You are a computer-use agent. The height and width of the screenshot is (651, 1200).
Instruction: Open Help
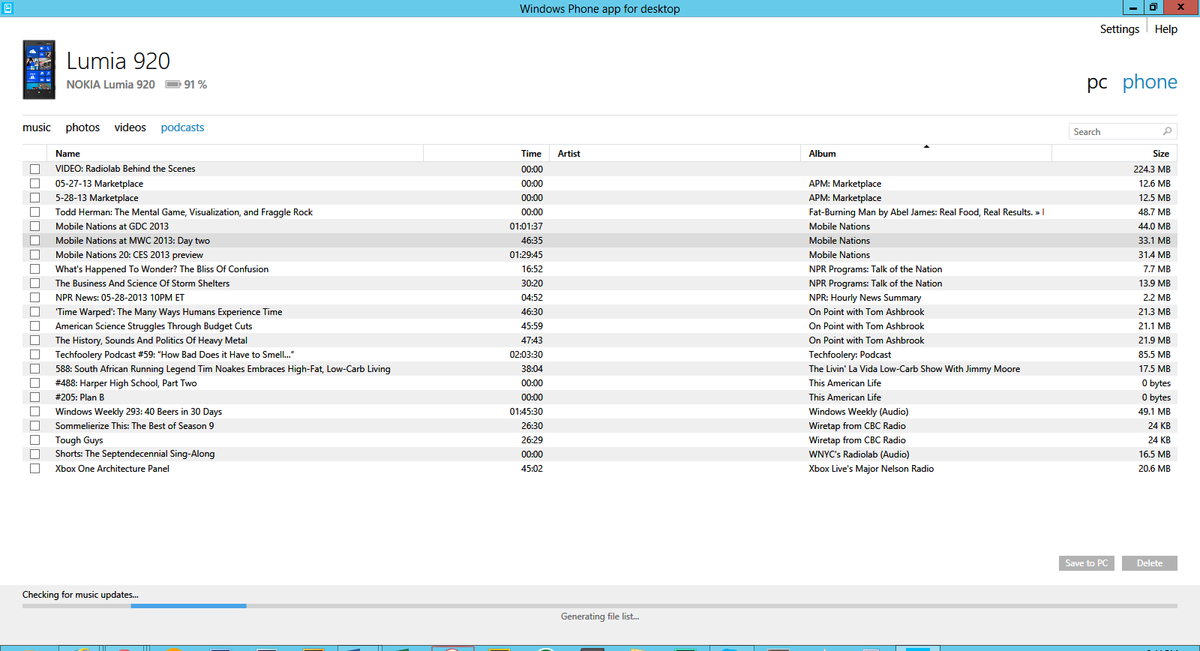coord(1166,29)
